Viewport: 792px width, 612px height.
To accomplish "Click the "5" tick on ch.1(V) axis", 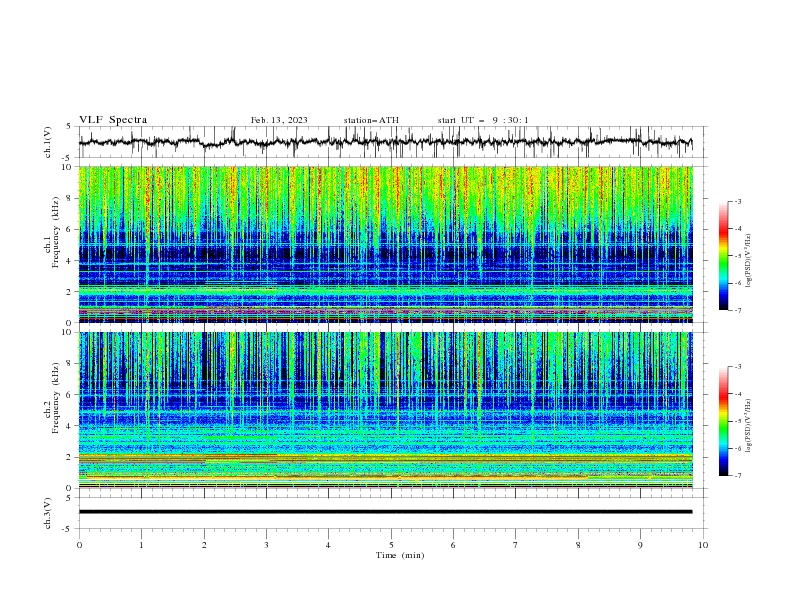I will click(68, 127).
